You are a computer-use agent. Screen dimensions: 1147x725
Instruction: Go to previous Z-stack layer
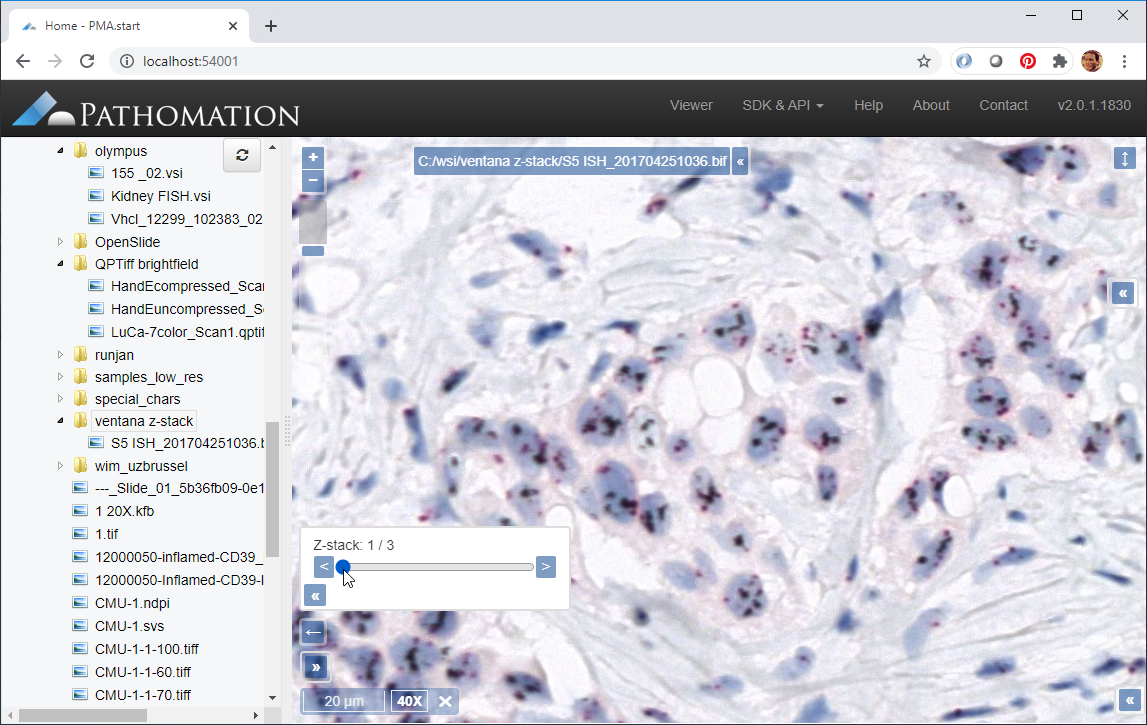click(x=323, y=567)
